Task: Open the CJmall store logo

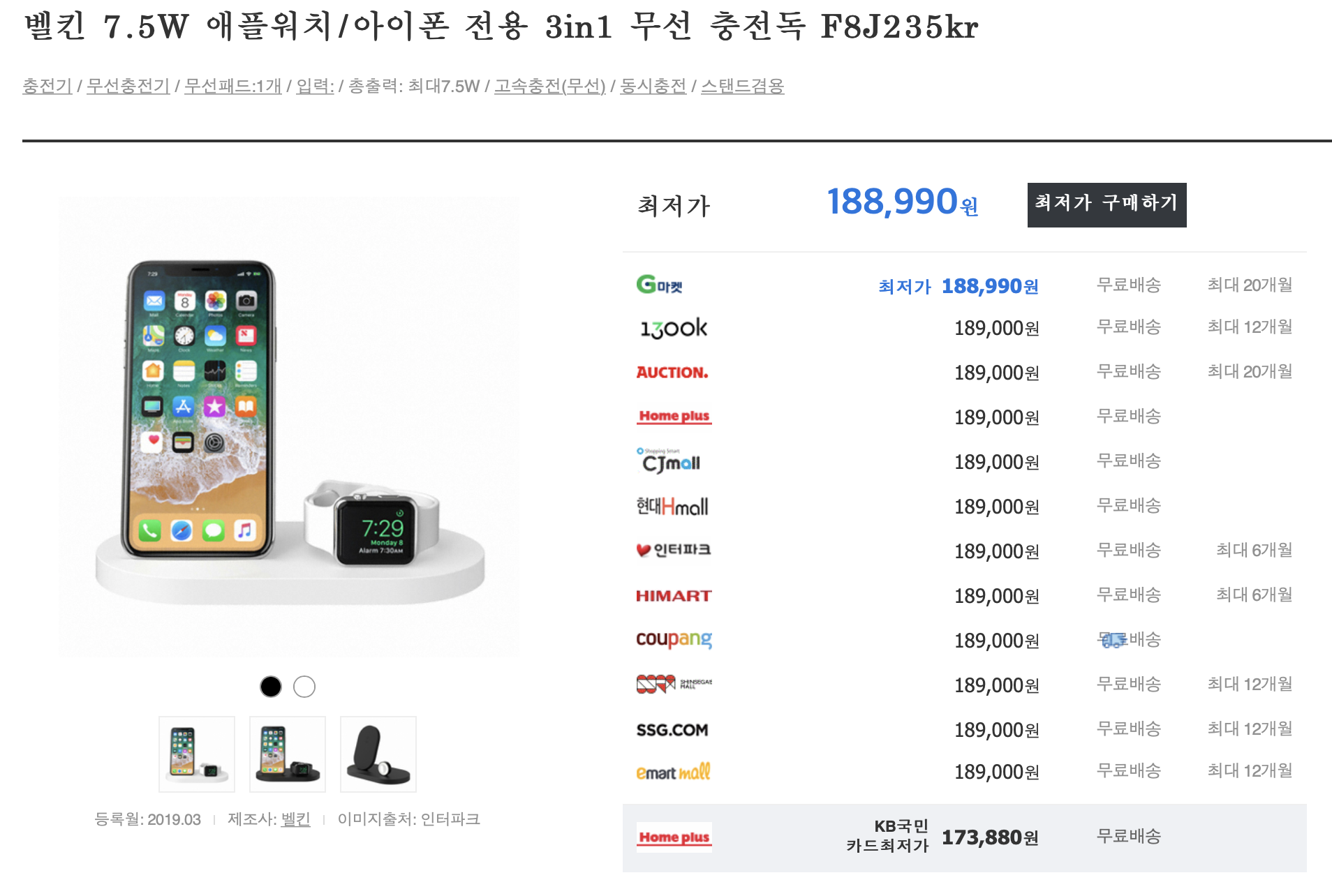Action: 668,461
